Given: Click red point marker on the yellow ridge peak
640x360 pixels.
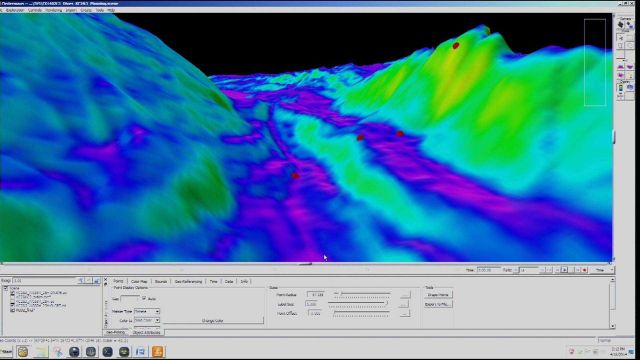Looking at the screenshot, I should pyautogui.click(x=456, y=45).
